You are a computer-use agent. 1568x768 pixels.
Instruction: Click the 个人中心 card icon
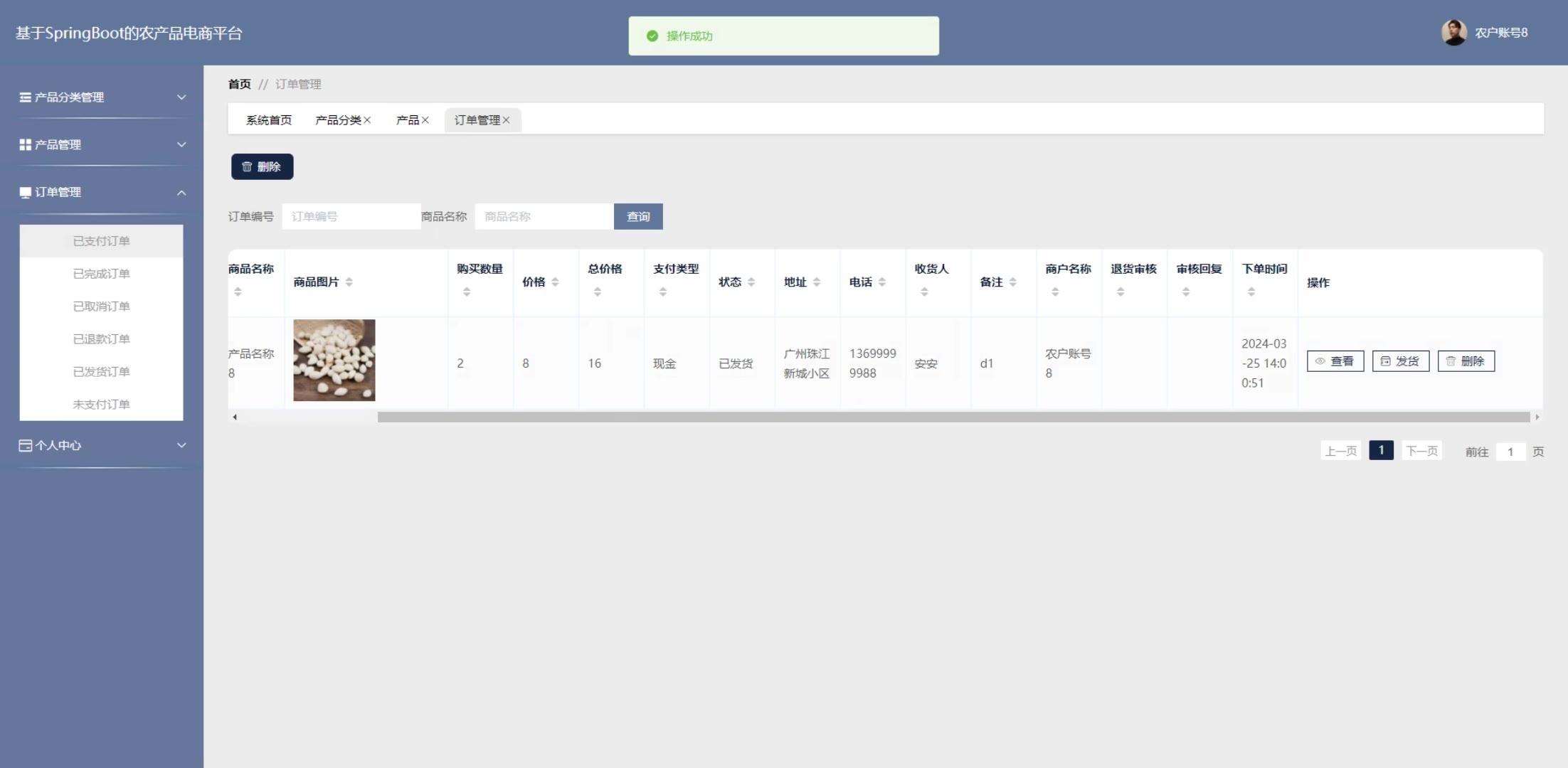[x=25, y=446]
